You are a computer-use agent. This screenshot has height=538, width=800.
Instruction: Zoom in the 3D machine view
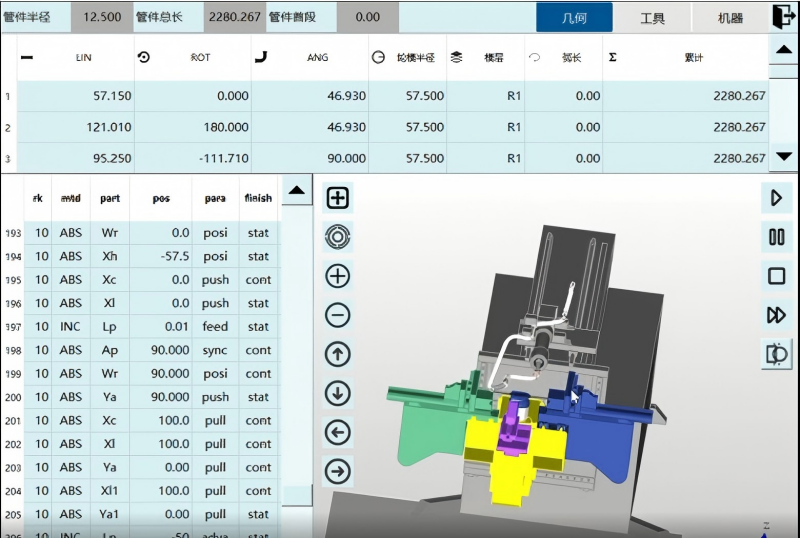pyautogui.click(x=338, y=276)
